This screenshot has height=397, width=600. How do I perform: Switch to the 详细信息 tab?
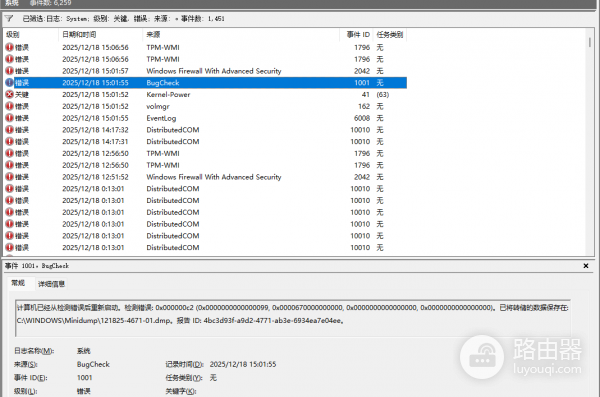pyautogui.click(x=52, y=284)
